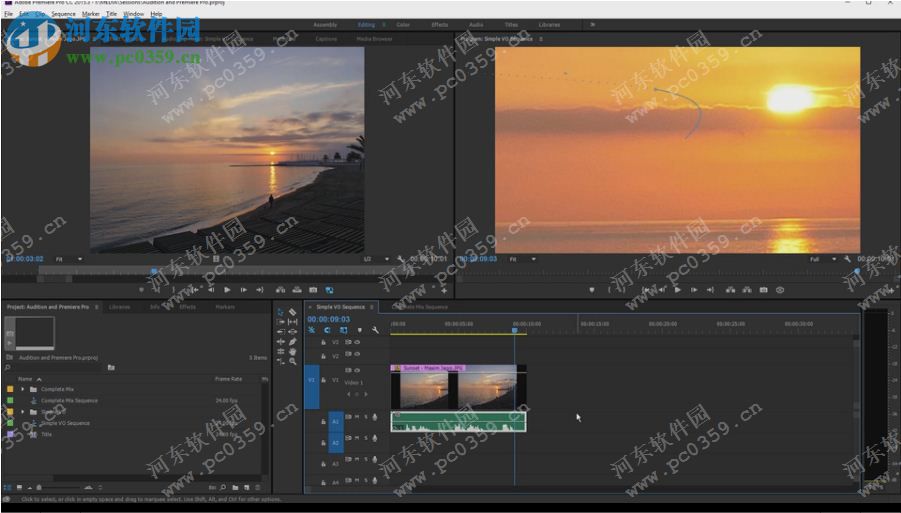Click Insert button in Source monitor

click(280, 290)
